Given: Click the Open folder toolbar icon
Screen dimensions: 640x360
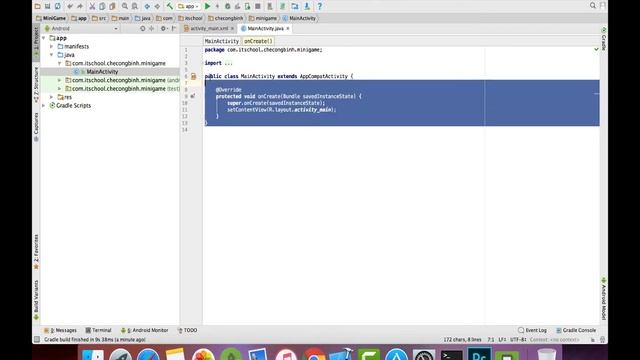Looking at the screenshot, I should click(x=37, y=6).
